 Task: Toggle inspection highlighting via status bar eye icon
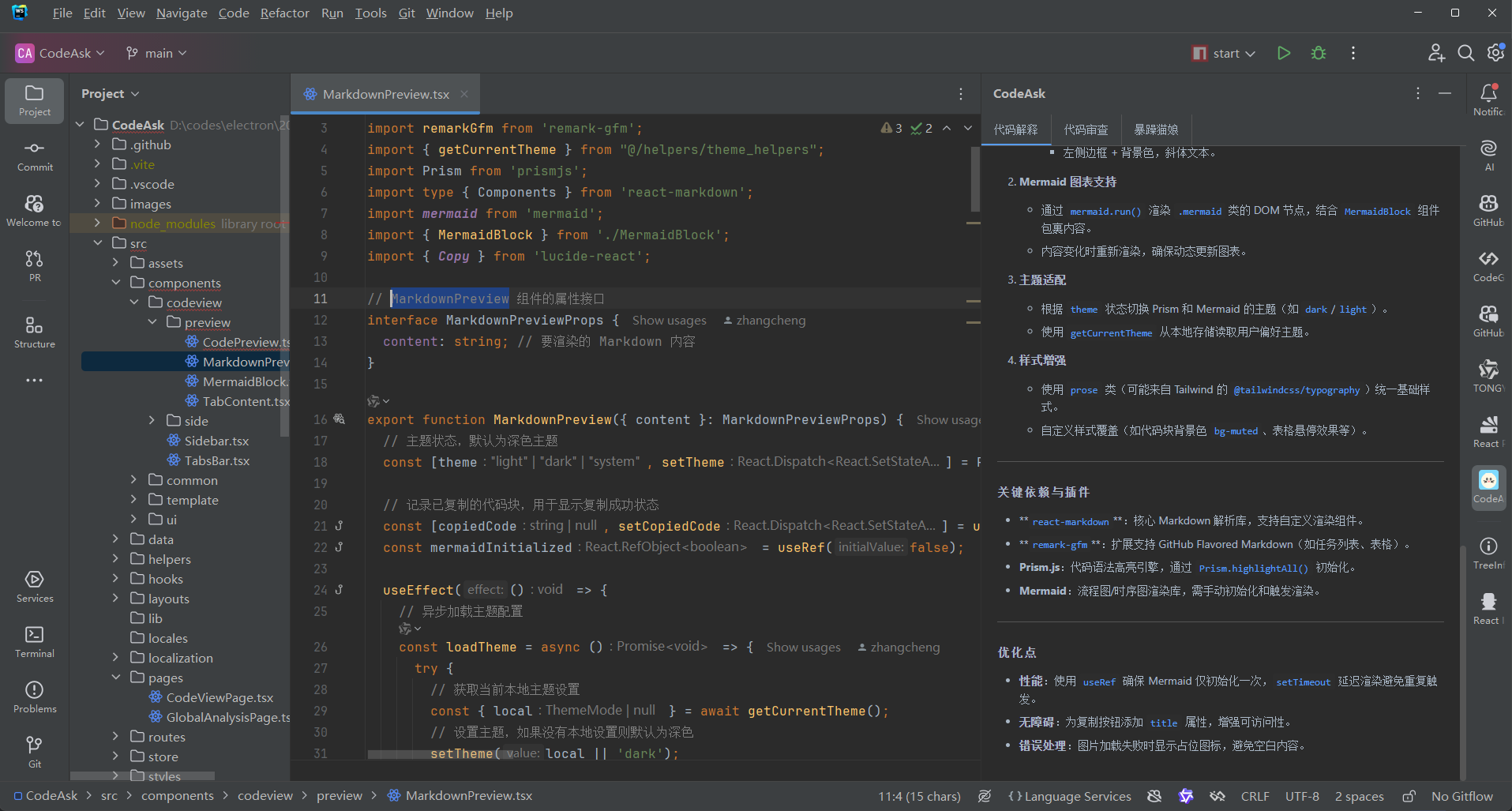click(x=985, y=796)
